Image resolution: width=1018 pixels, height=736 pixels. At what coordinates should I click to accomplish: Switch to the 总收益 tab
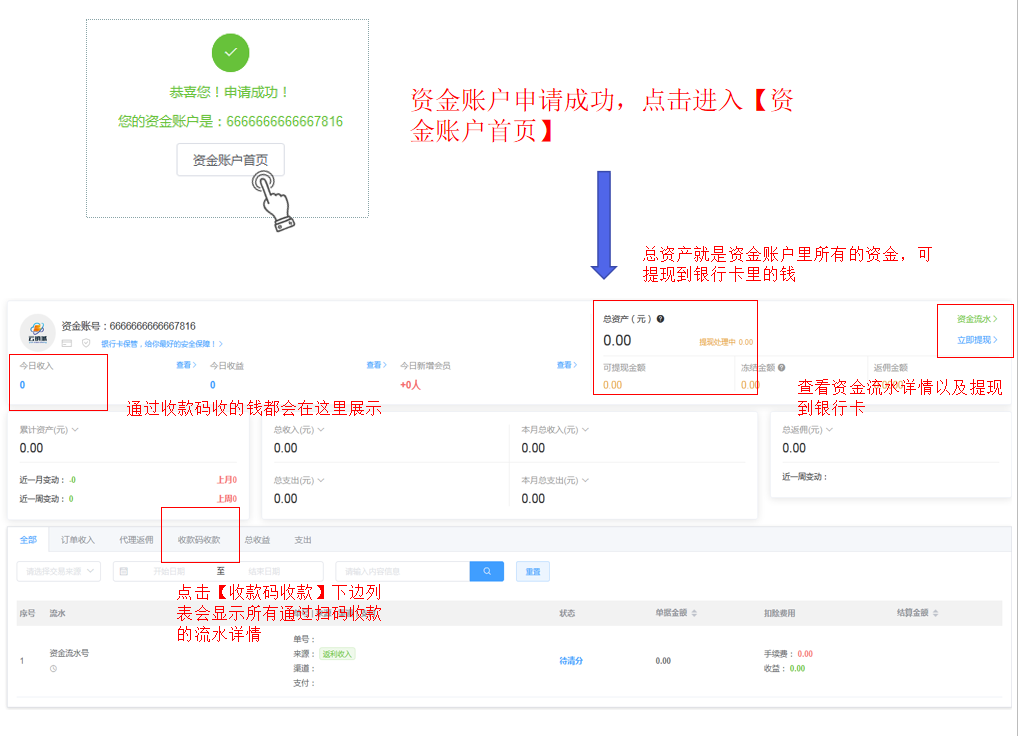[257, 540]
